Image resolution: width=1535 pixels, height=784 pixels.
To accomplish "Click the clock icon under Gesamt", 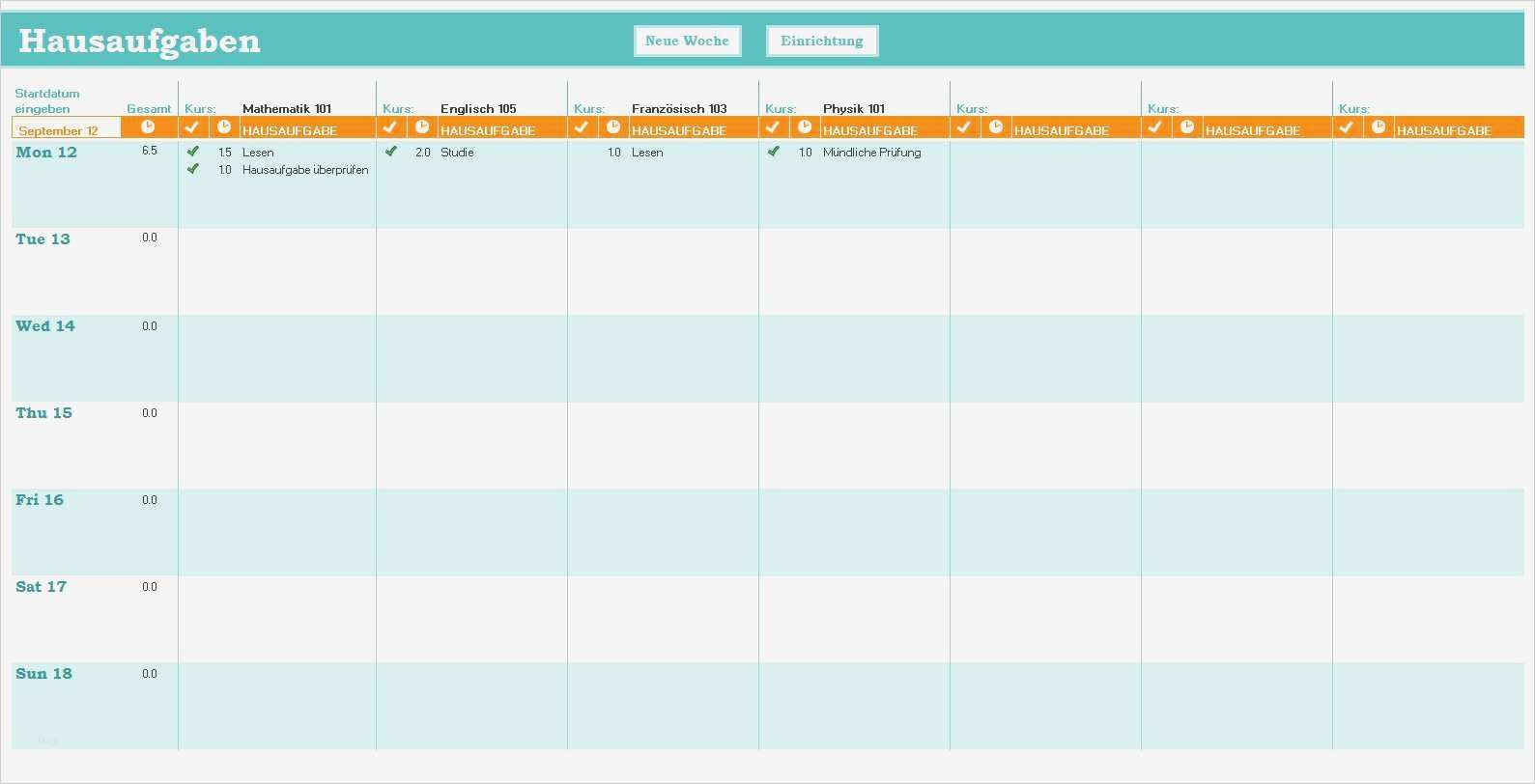I will 148,127.
